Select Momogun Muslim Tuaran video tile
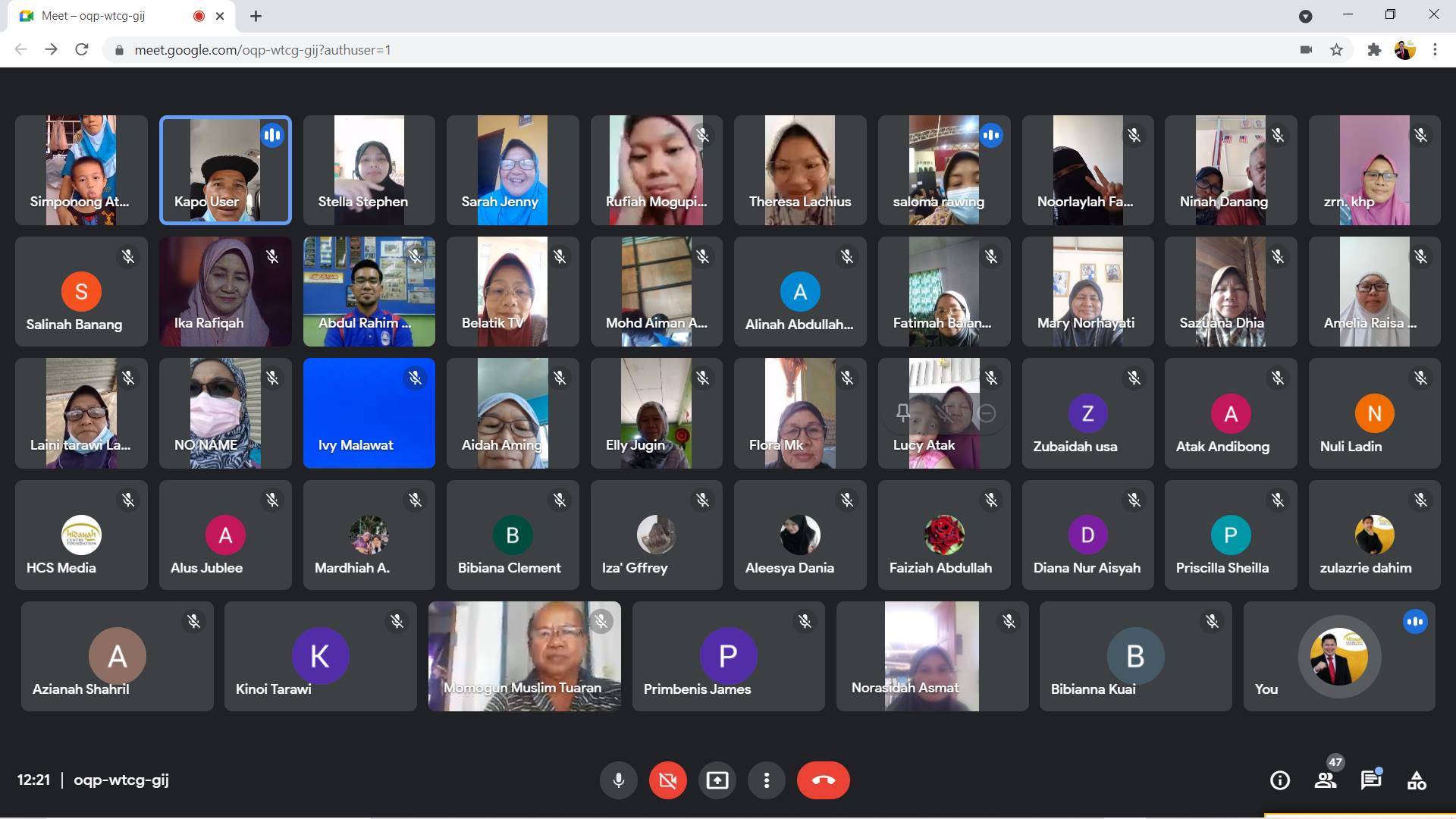 (x=524, y=657)
